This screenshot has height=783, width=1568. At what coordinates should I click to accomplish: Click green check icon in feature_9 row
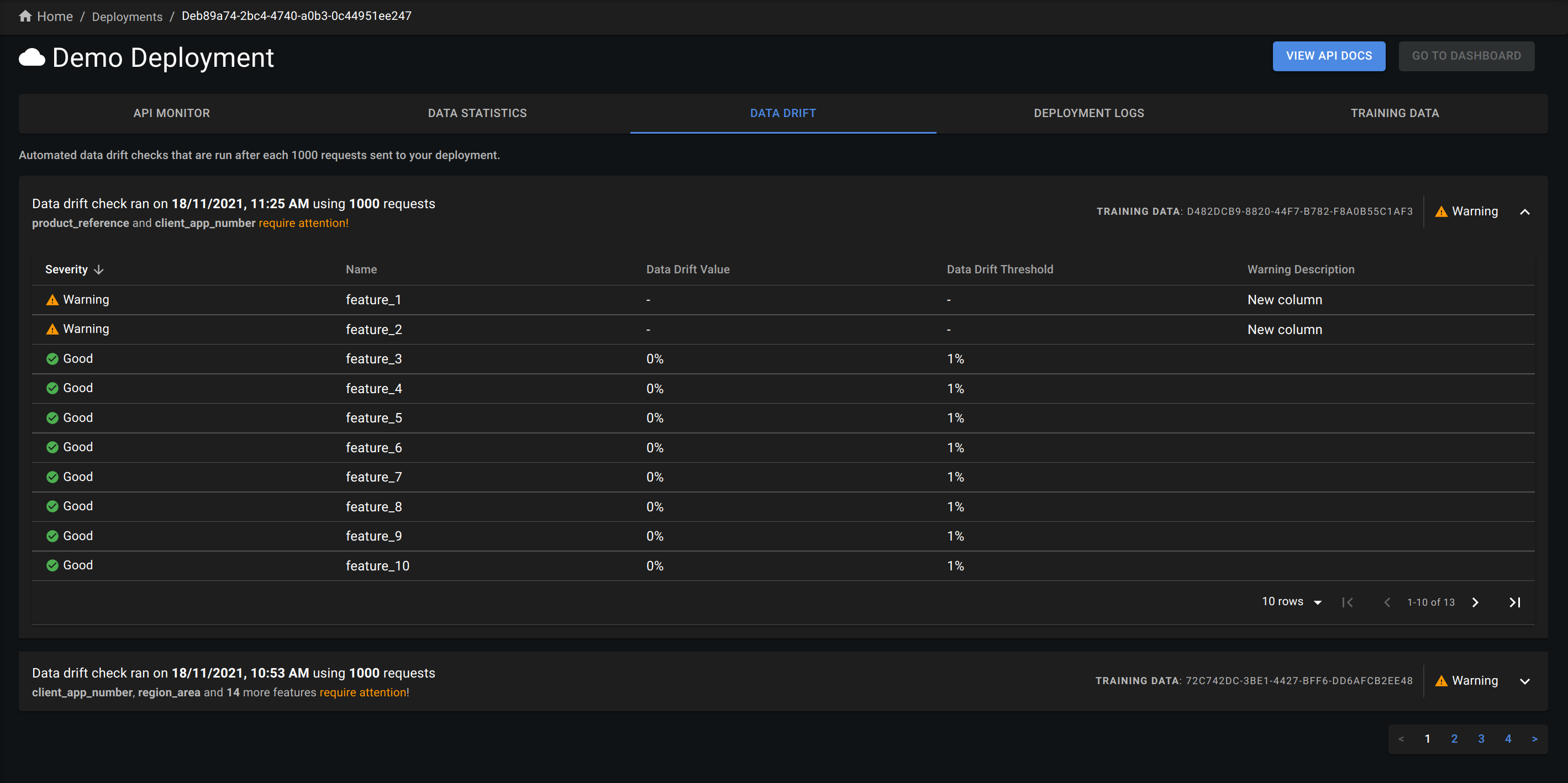52,536
